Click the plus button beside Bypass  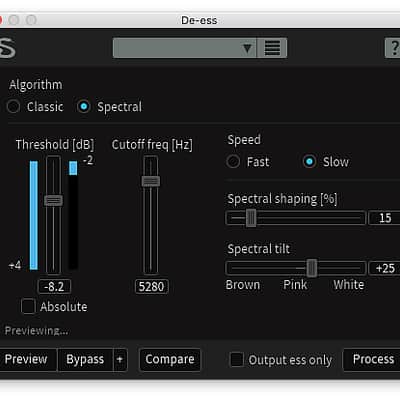(120, 359)
